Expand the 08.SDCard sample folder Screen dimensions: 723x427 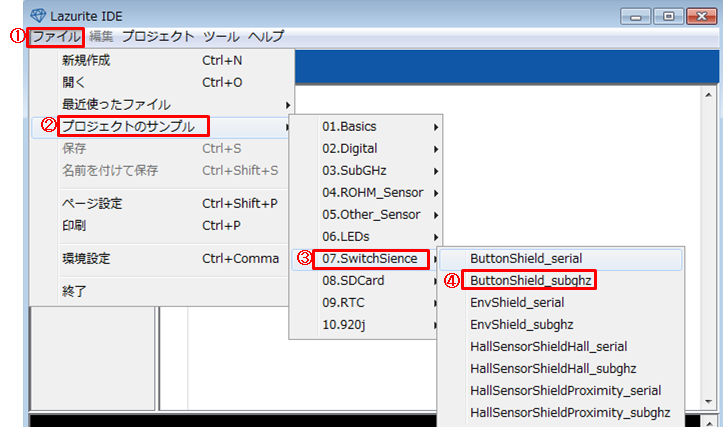click(x=366, y=281)
